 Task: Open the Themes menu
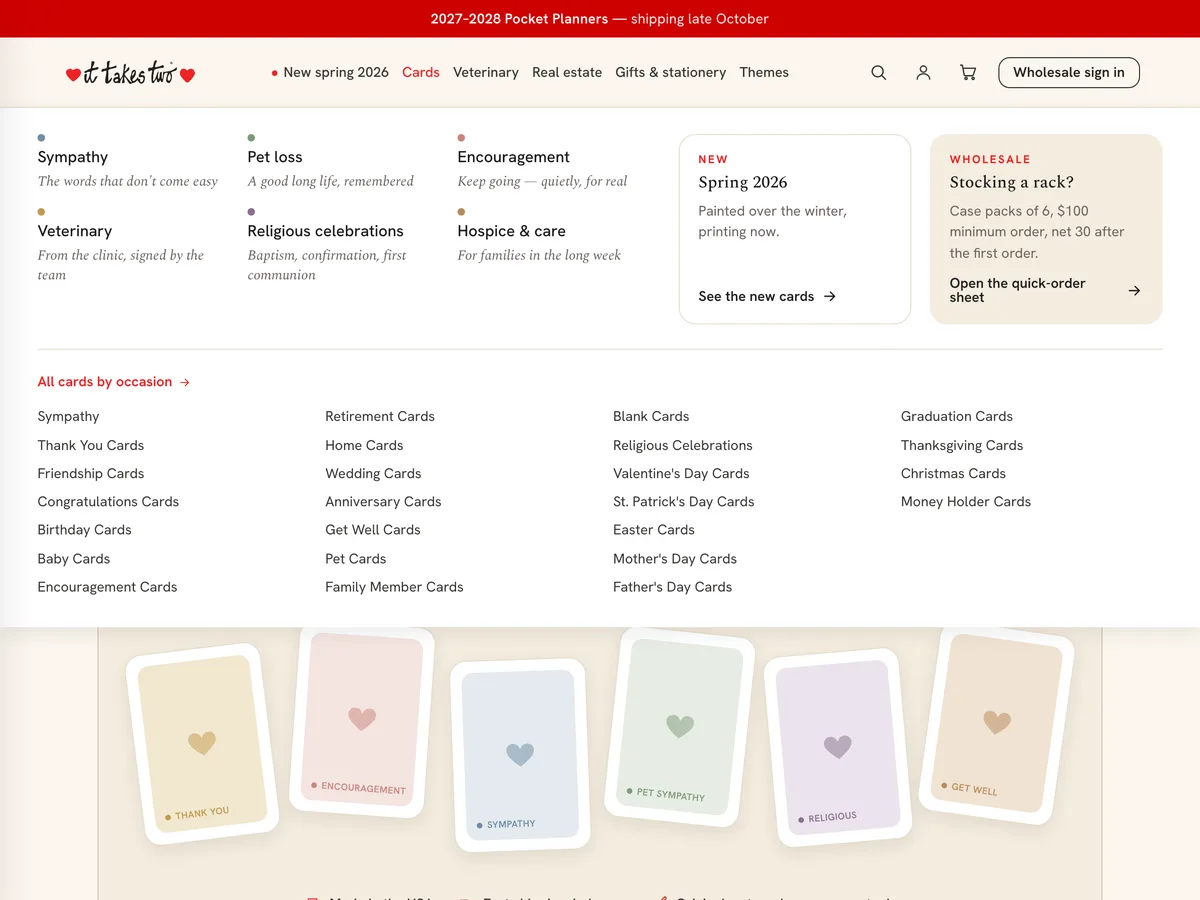(x=764, y=72)
